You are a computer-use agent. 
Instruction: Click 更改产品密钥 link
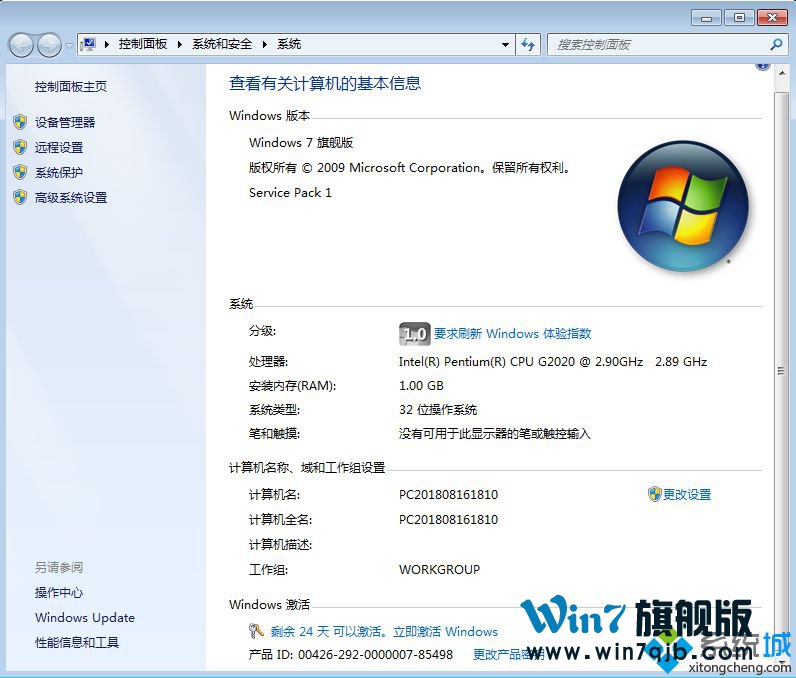[x=509, y=654]
